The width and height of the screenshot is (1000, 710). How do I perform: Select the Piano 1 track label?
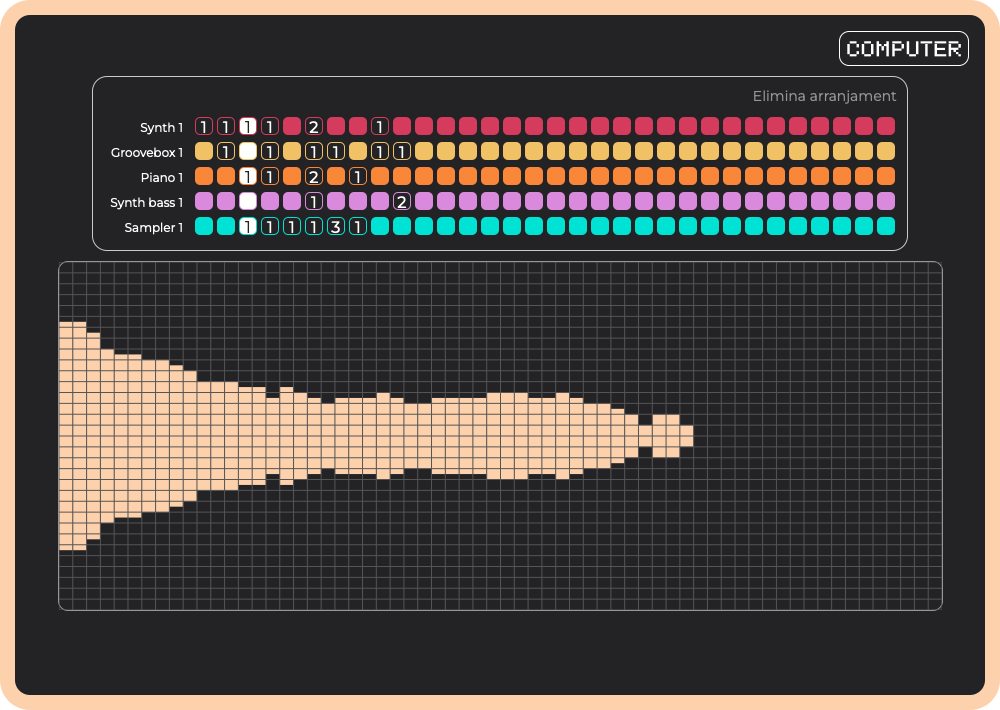[x=160, y=177]
